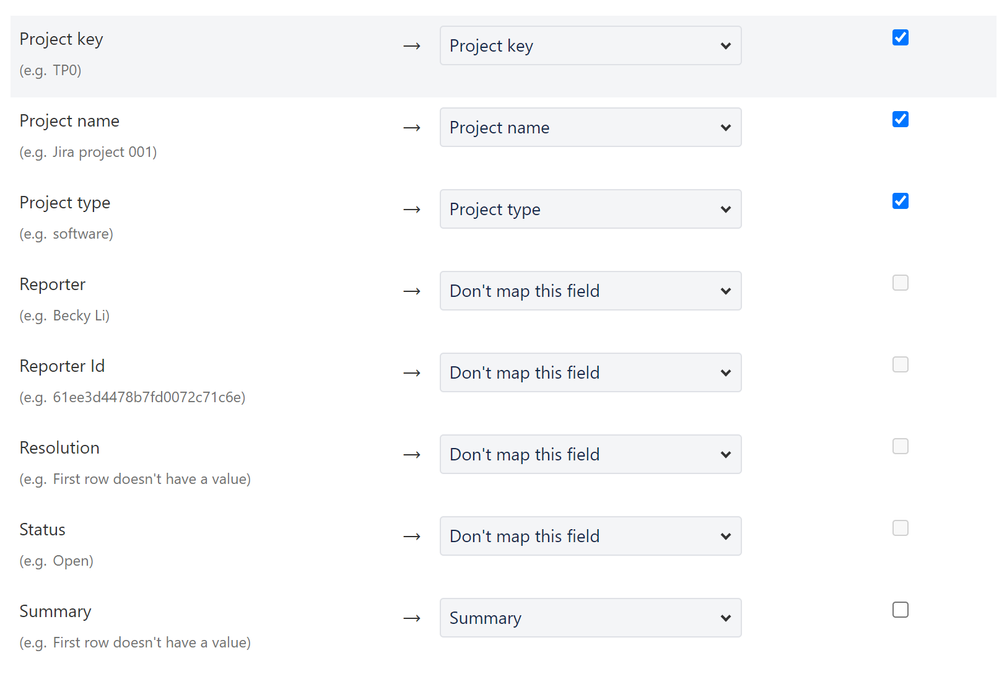Click the arrow icon beside Project key
This screenshot has height=678, width=999.
click(x=411, y=47)
